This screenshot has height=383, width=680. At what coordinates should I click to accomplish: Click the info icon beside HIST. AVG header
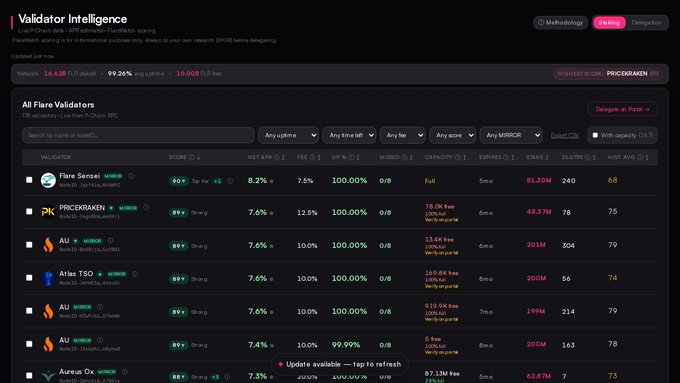point(640,157)
